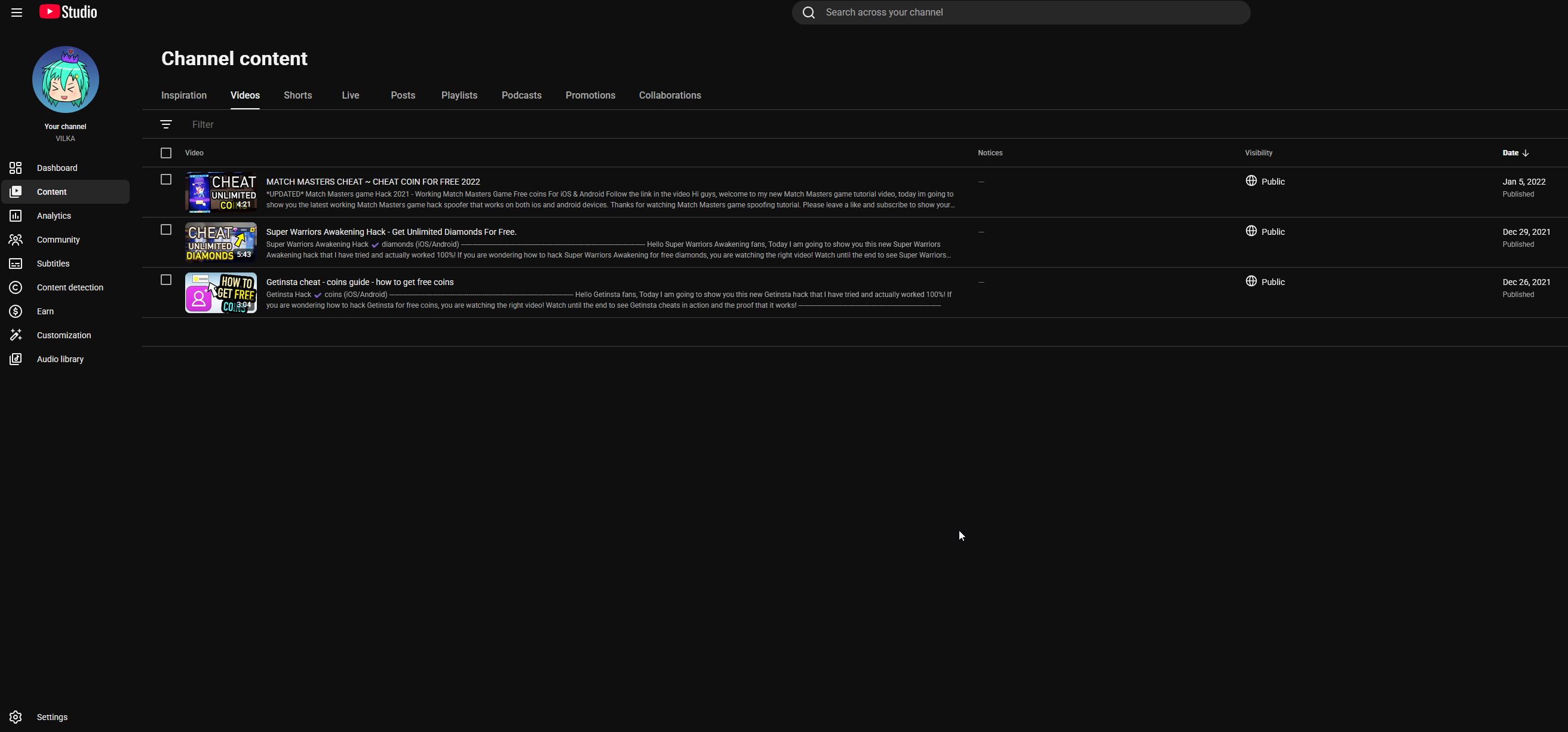Open the Audio library page
The image size is (1568, 732).
pyautogui.click(x=66, y=359)
